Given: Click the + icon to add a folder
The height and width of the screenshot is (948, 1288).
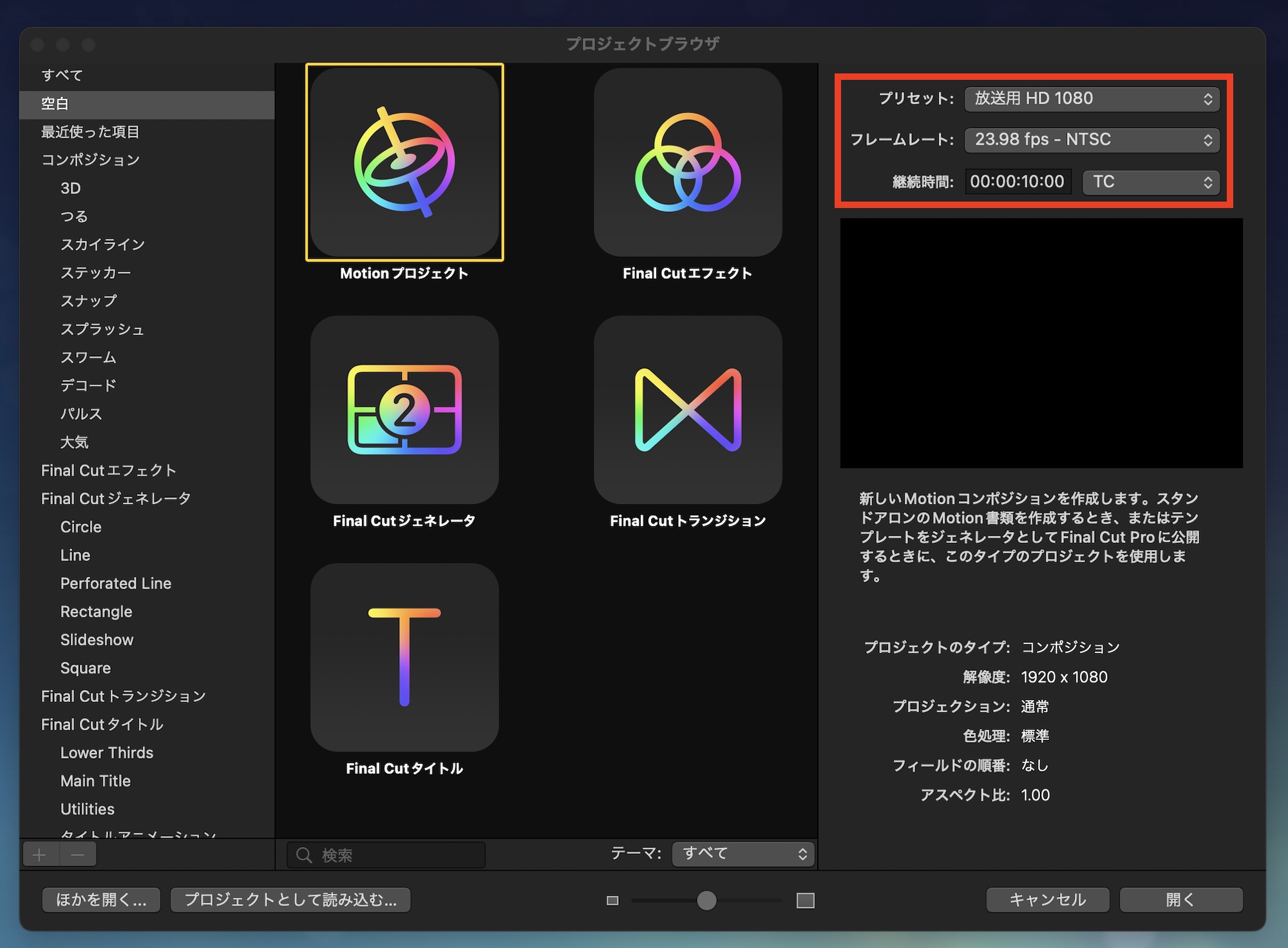Looking at the screenshot, I should coord(39,853).
